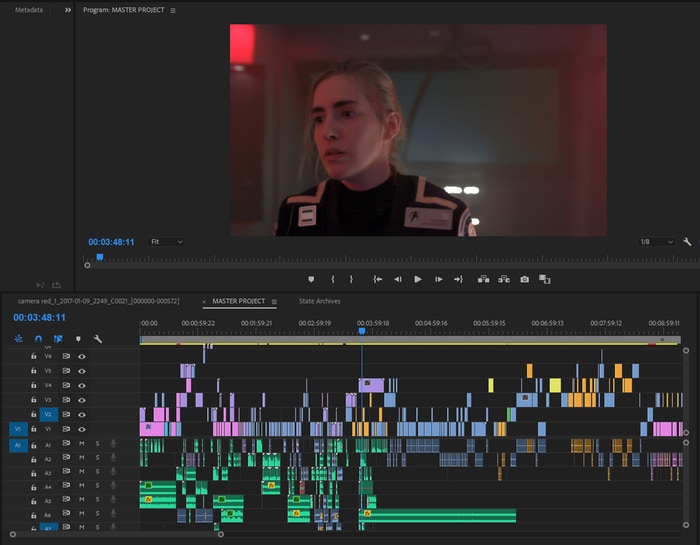
Task: Solo audio track A1
Action: click(97, 444)
